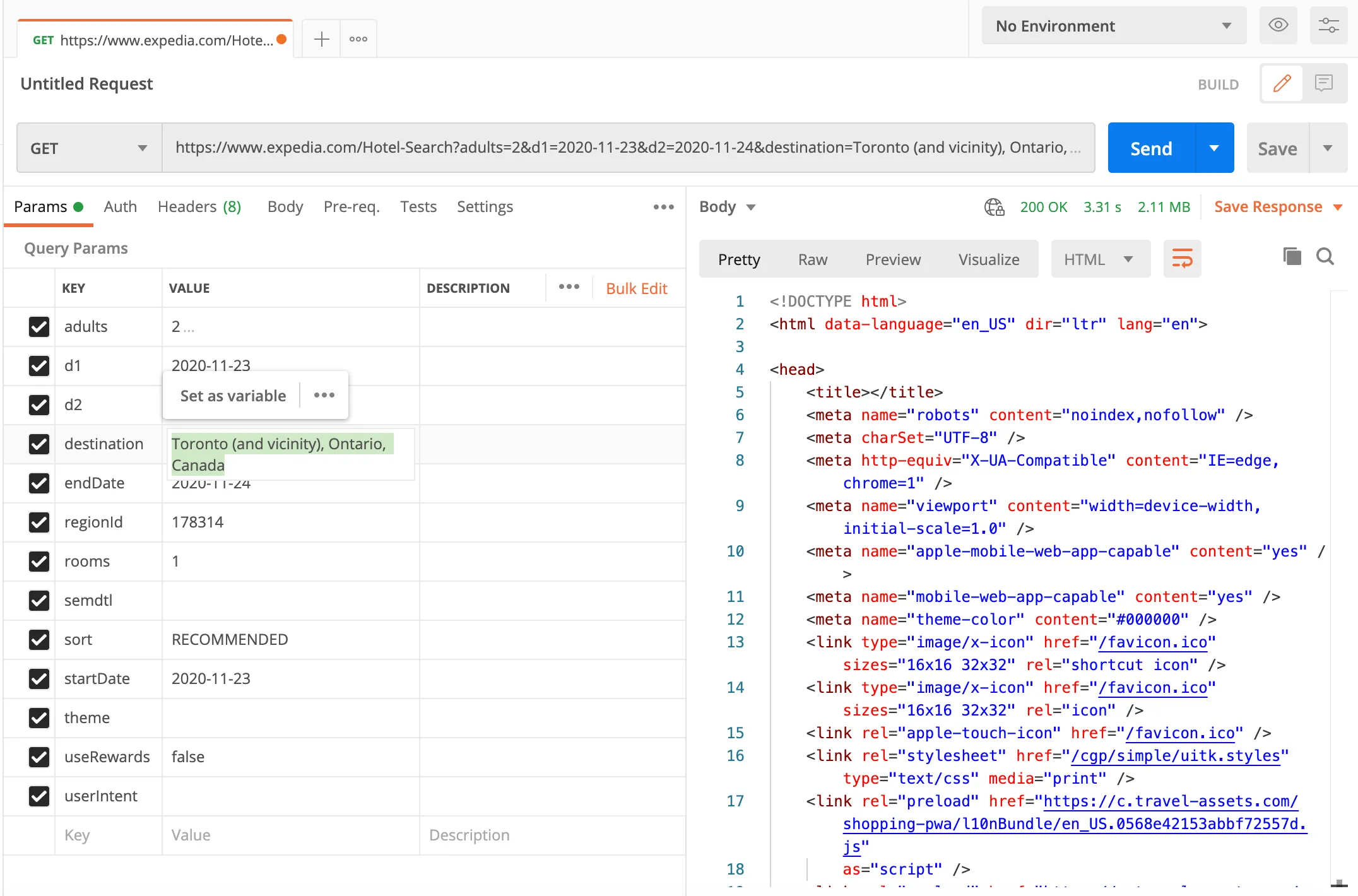Open tab options three-dot menu

[358, 39]
